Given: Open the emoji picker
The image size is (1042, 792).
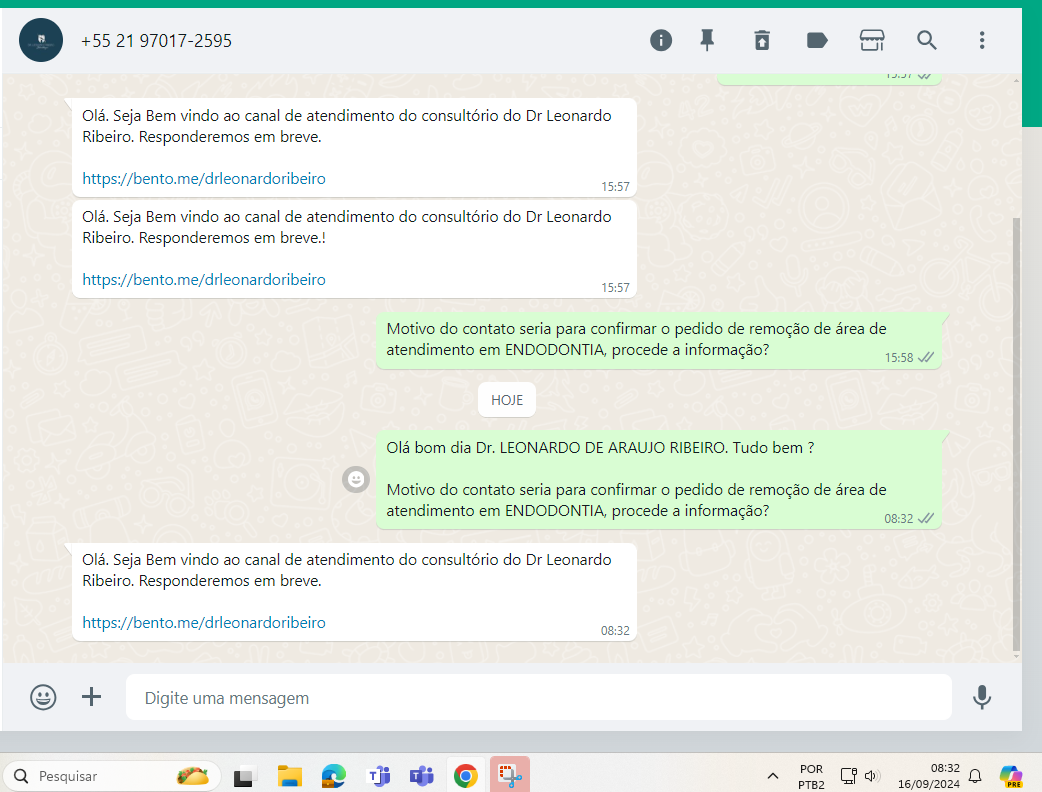Looking at the screenshot, I should click(x=43, y=697).
